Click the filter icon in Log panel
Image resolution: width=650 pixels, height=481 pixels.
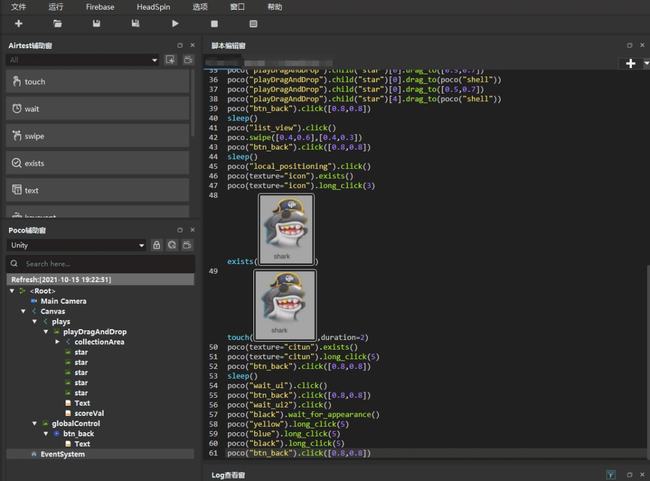[612, 474]
